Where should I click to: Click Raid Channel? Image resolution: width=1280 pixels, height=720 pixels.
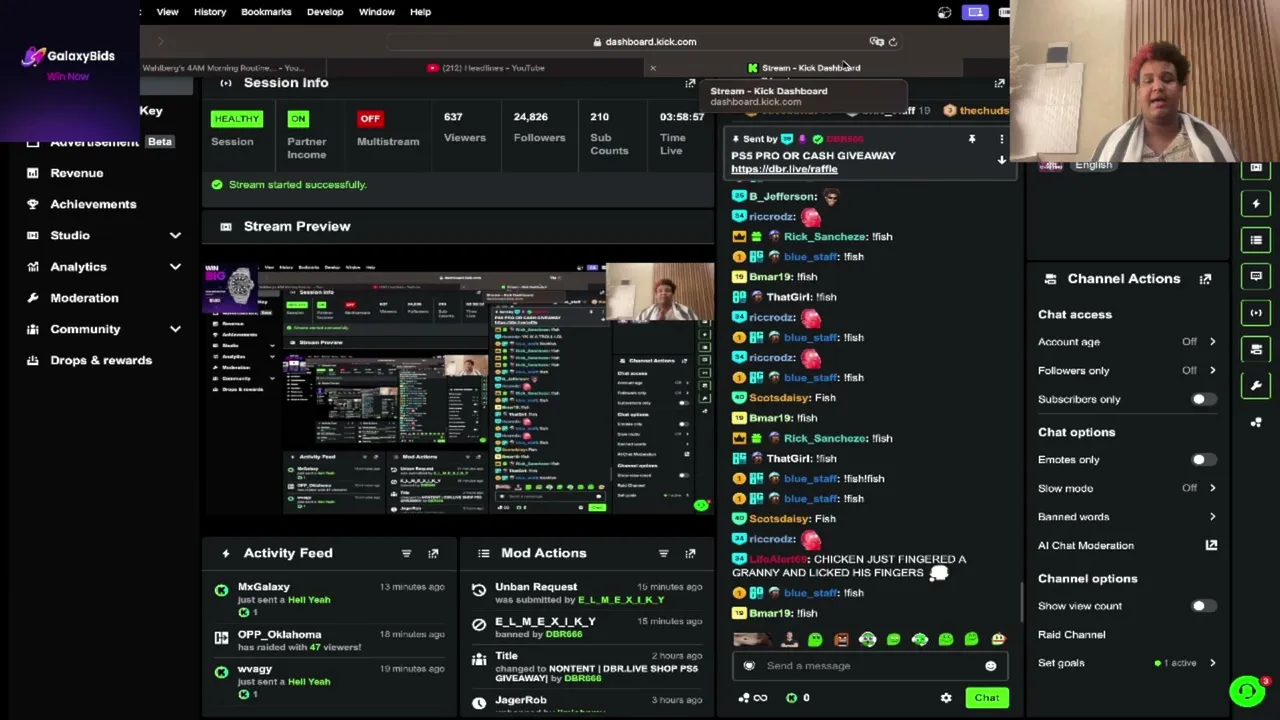click(x=1071, y=635)
